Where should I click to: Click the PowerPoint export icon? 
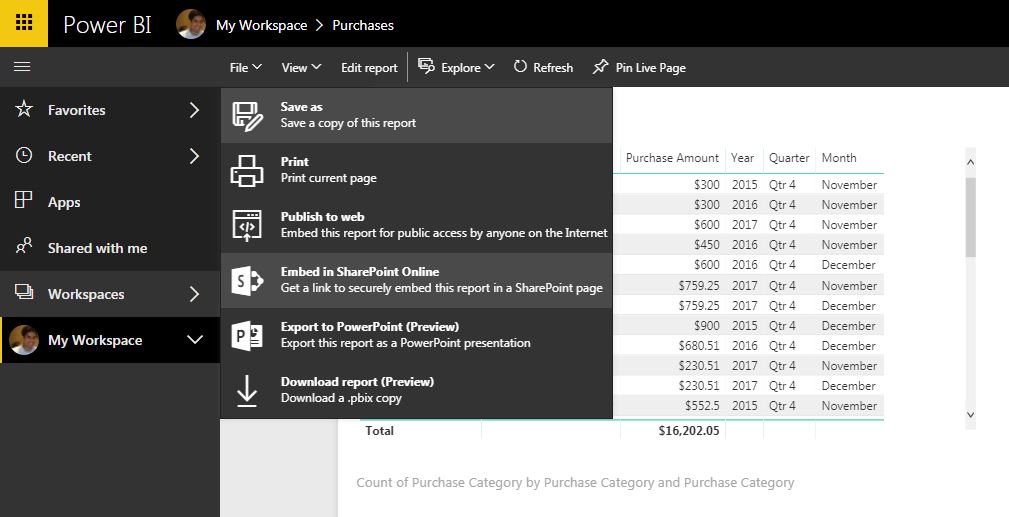[x=247, y=336]
